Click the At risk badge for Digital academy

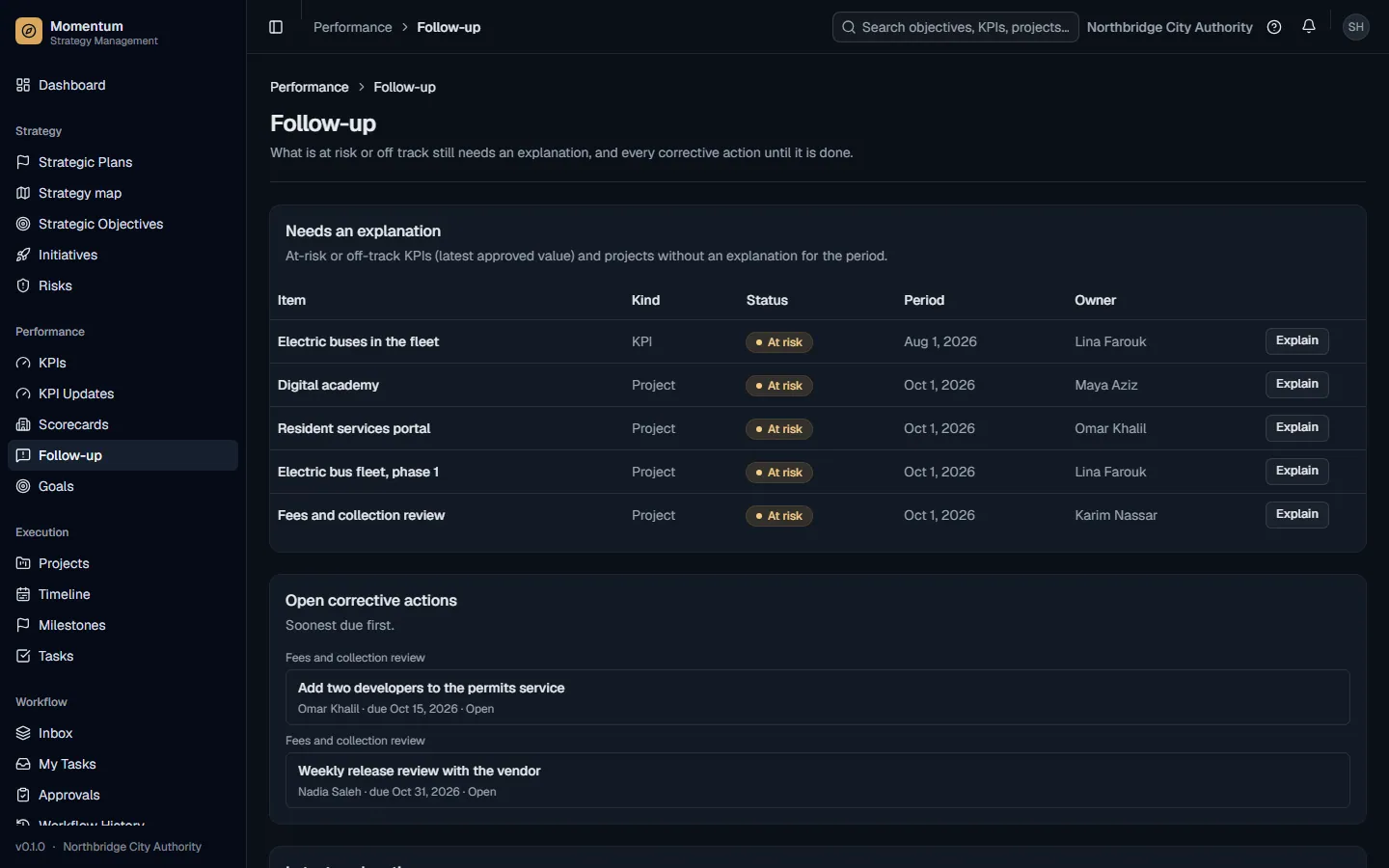779,386
